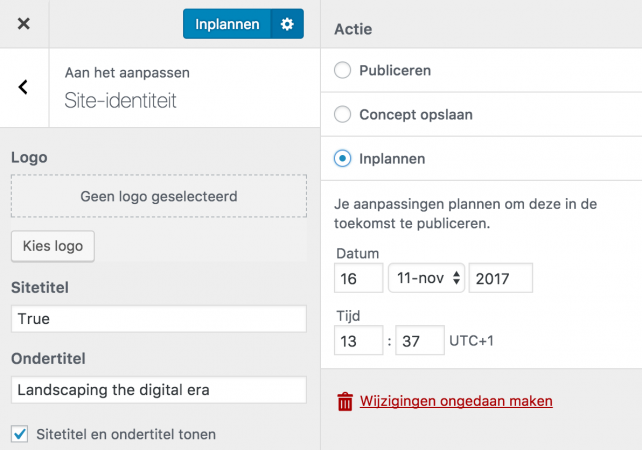This screenshot has height=450, width=642.
Task: Focus the Sitetitel field containing True
Action: [x=159, y=319]
